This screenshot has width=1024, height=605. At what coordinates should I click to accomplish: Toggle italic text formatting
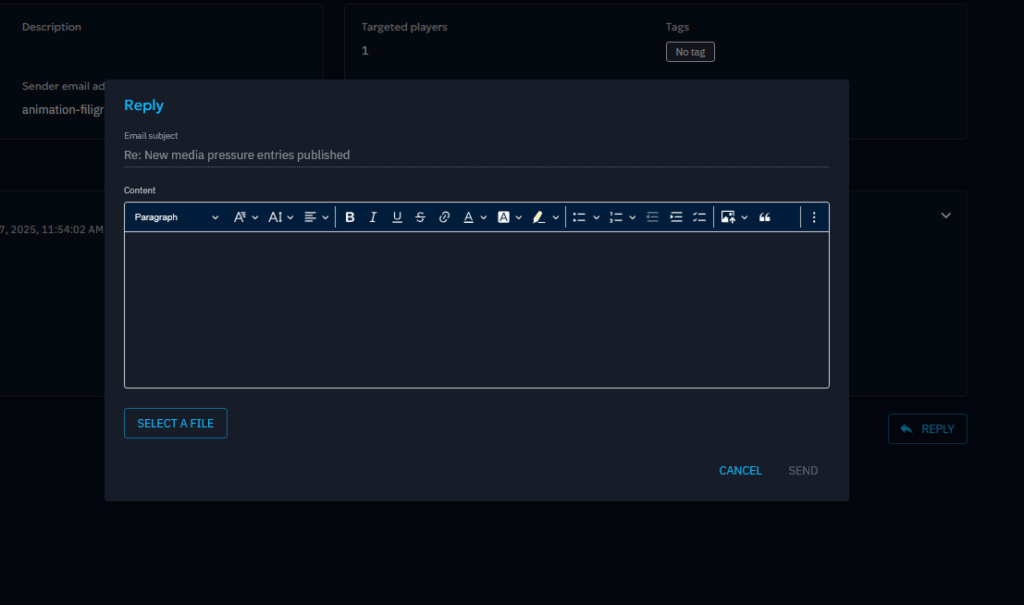373,217
